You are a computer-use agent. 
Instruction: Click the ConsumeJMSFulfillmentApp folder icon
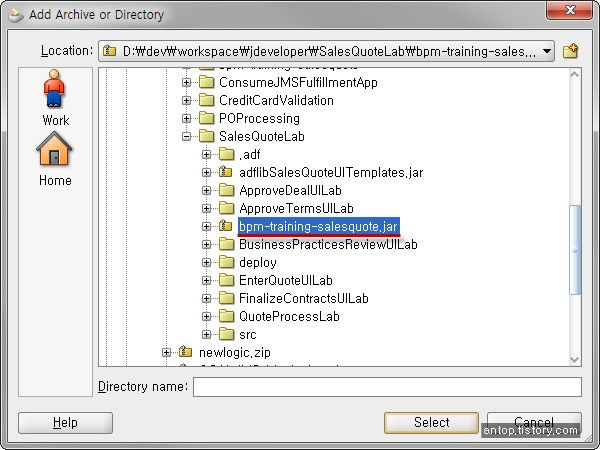point(207,82)
